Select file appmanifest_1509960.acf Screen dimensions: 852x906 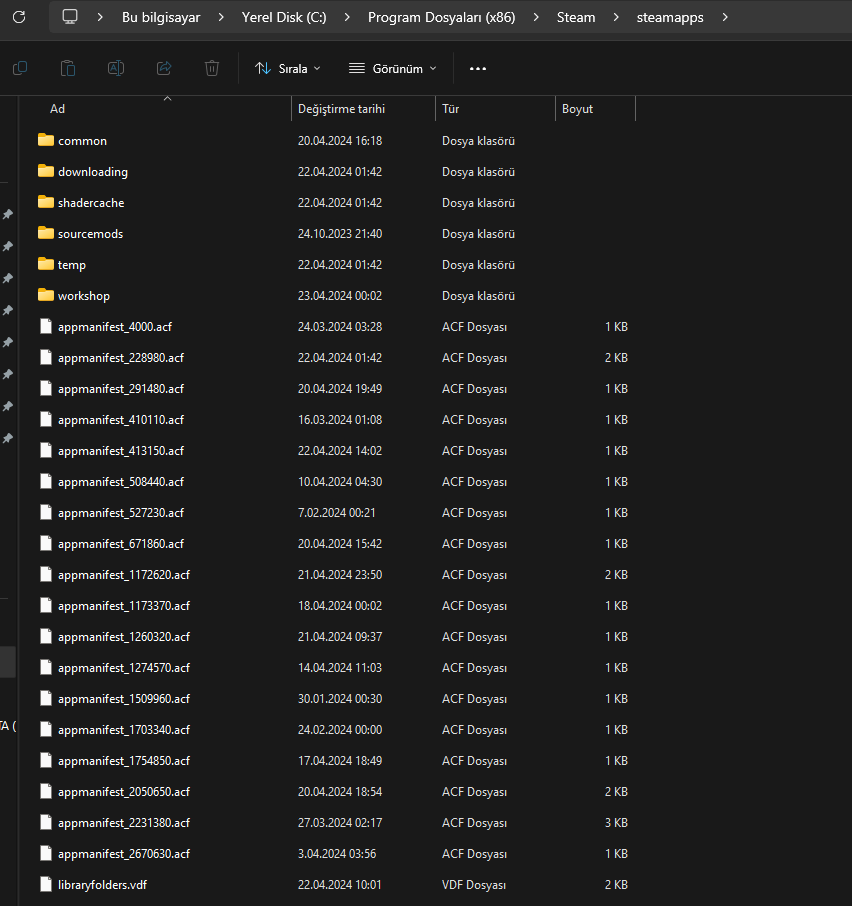coord(124,699)
